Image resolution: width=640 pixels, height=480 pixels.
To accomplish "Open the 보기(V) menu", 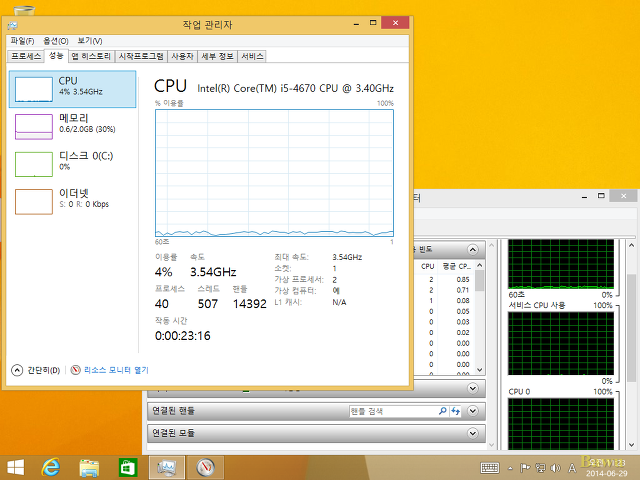I will pos(90,41).
